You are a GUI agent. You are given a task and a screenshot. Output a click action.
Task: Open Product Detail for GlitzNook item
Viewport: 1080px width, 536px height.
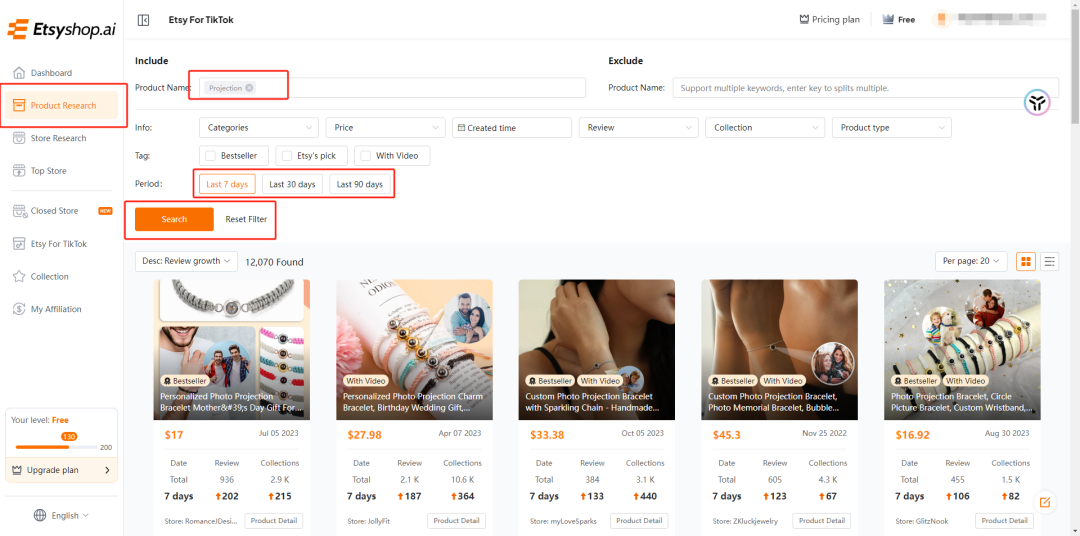1005,521
